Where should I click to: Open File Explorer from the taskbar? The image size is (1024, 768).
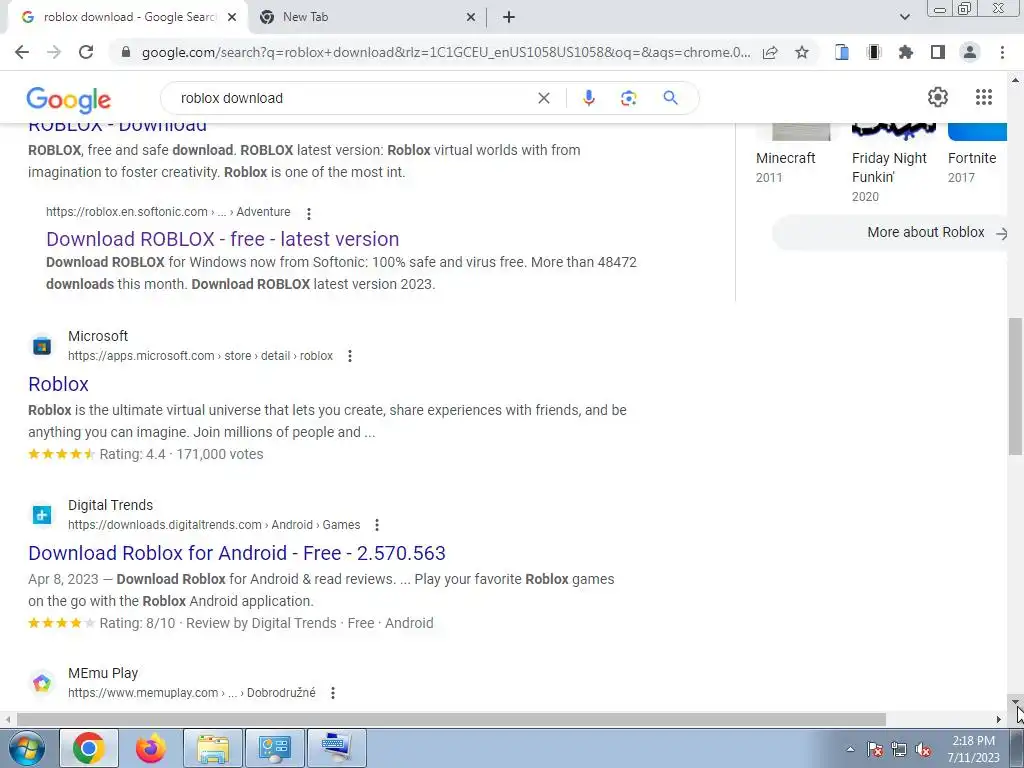213,748
